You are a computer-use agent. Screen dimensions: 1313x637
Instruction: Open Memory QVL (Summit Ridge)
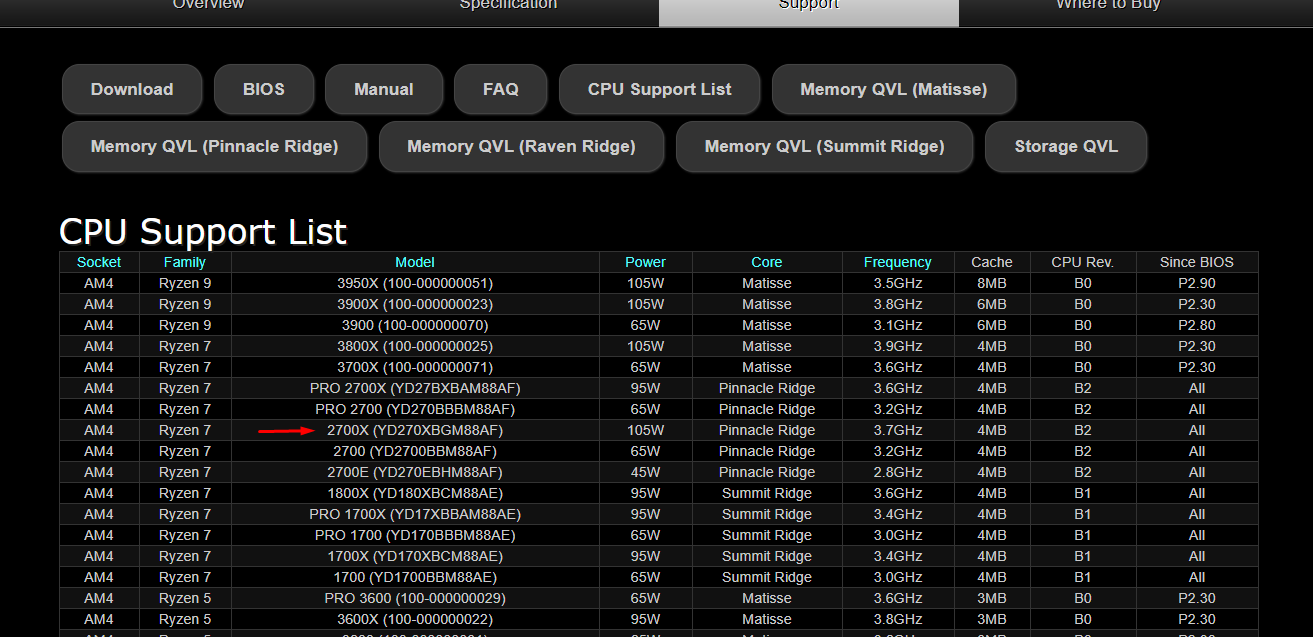[825, 146]
